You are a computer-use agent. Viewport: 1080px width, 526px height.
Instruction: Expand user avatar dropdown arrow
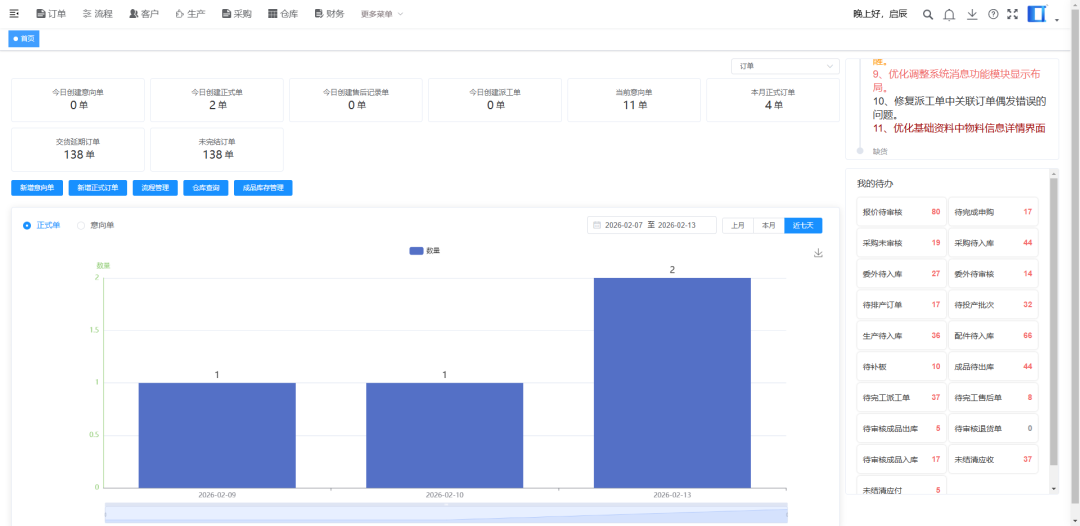click(x=1057, y=19)
